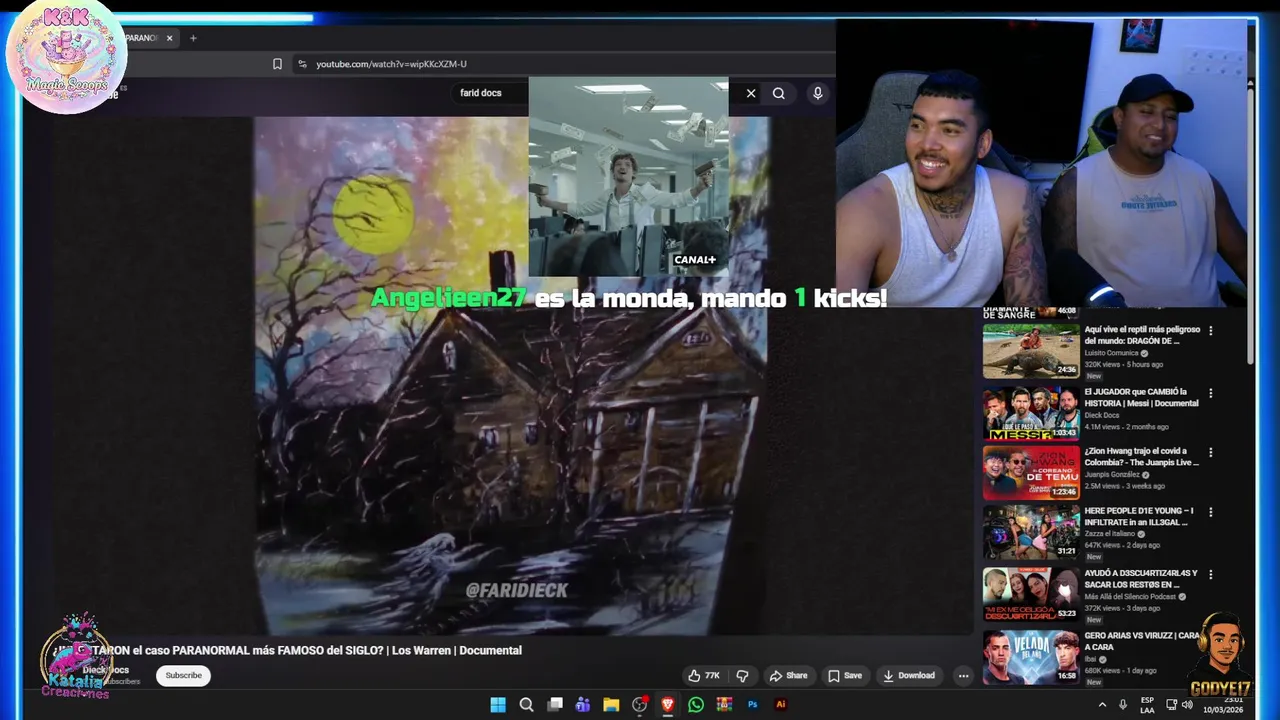Open title AYUDÓ A D3SCU4RTIZ4RL4S Y SACAR
1280x720 pixels.
click(1141, 579)
